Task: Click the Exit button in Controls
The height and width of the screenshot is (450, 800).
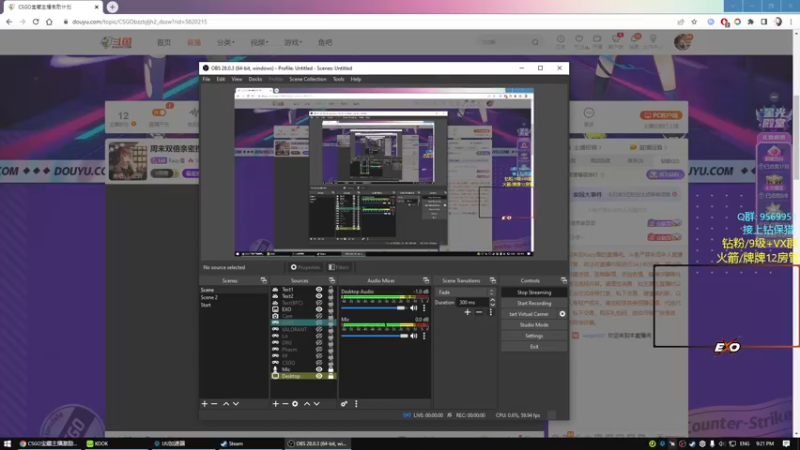Action: (534, 346)
